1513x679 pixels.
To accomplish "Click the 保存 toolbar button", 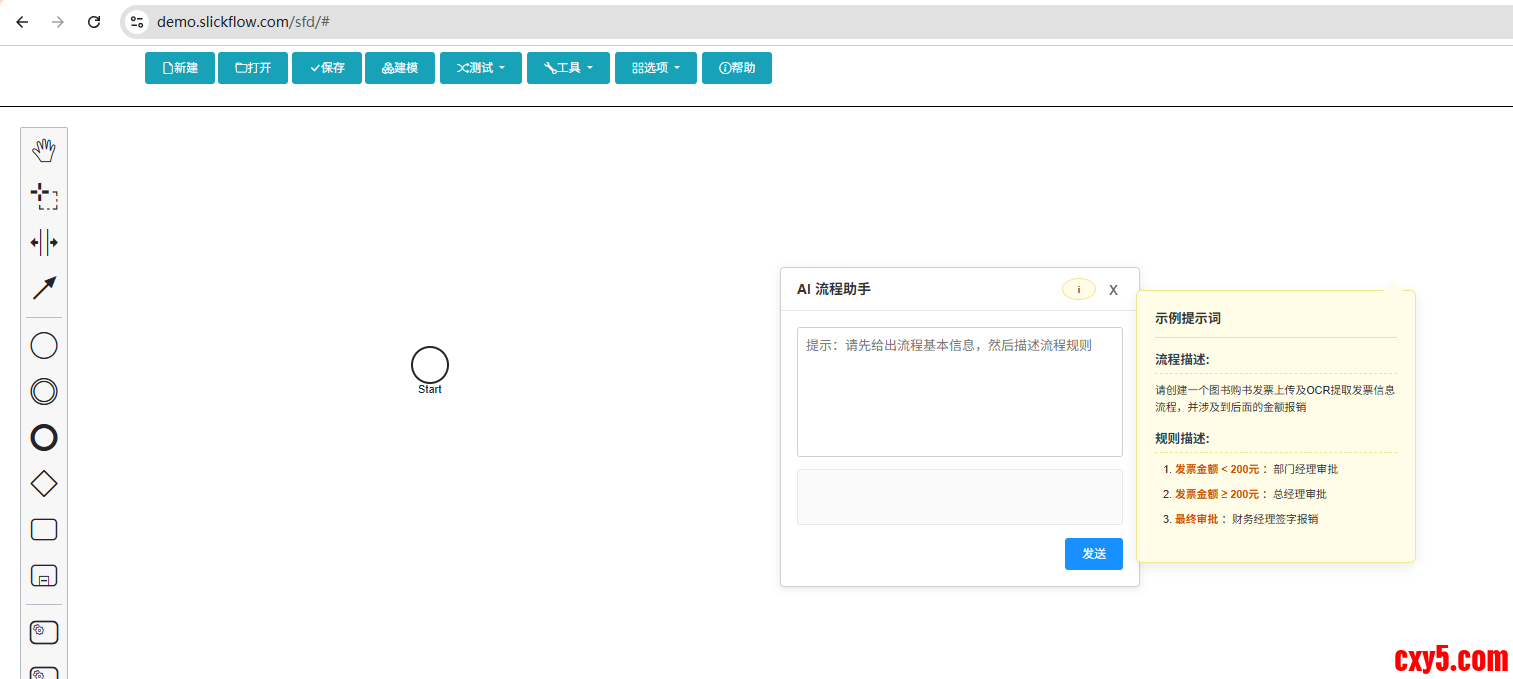I will coord(327,68).
